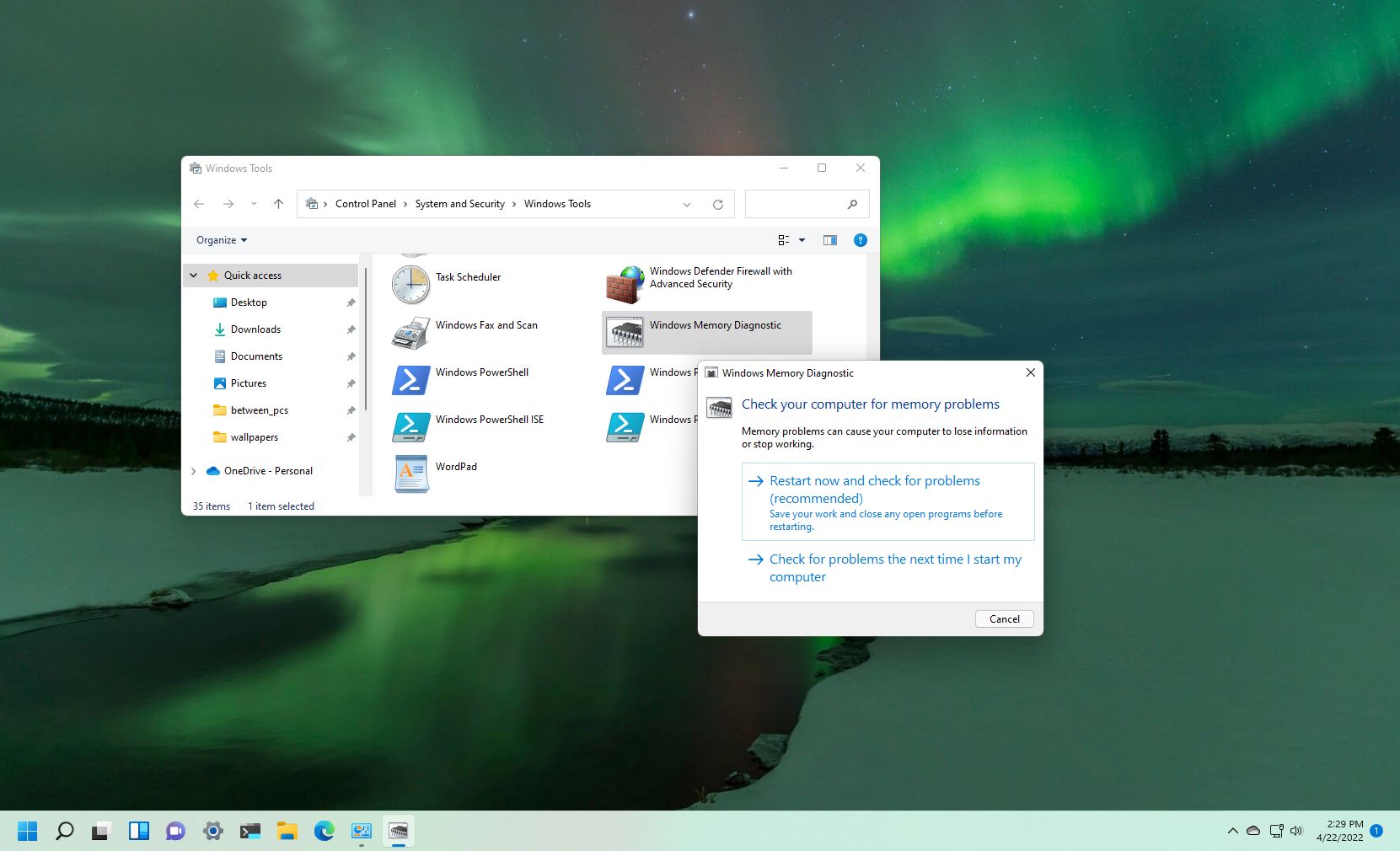Collapse Quick access tree node
This screenshot has height=851, width=1400.
(194, 276)
